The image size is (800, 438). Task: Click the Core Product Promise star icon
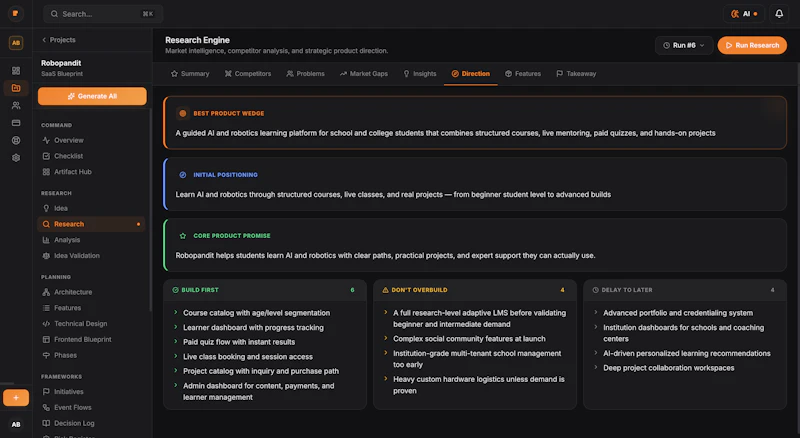(x=183, y=236)
